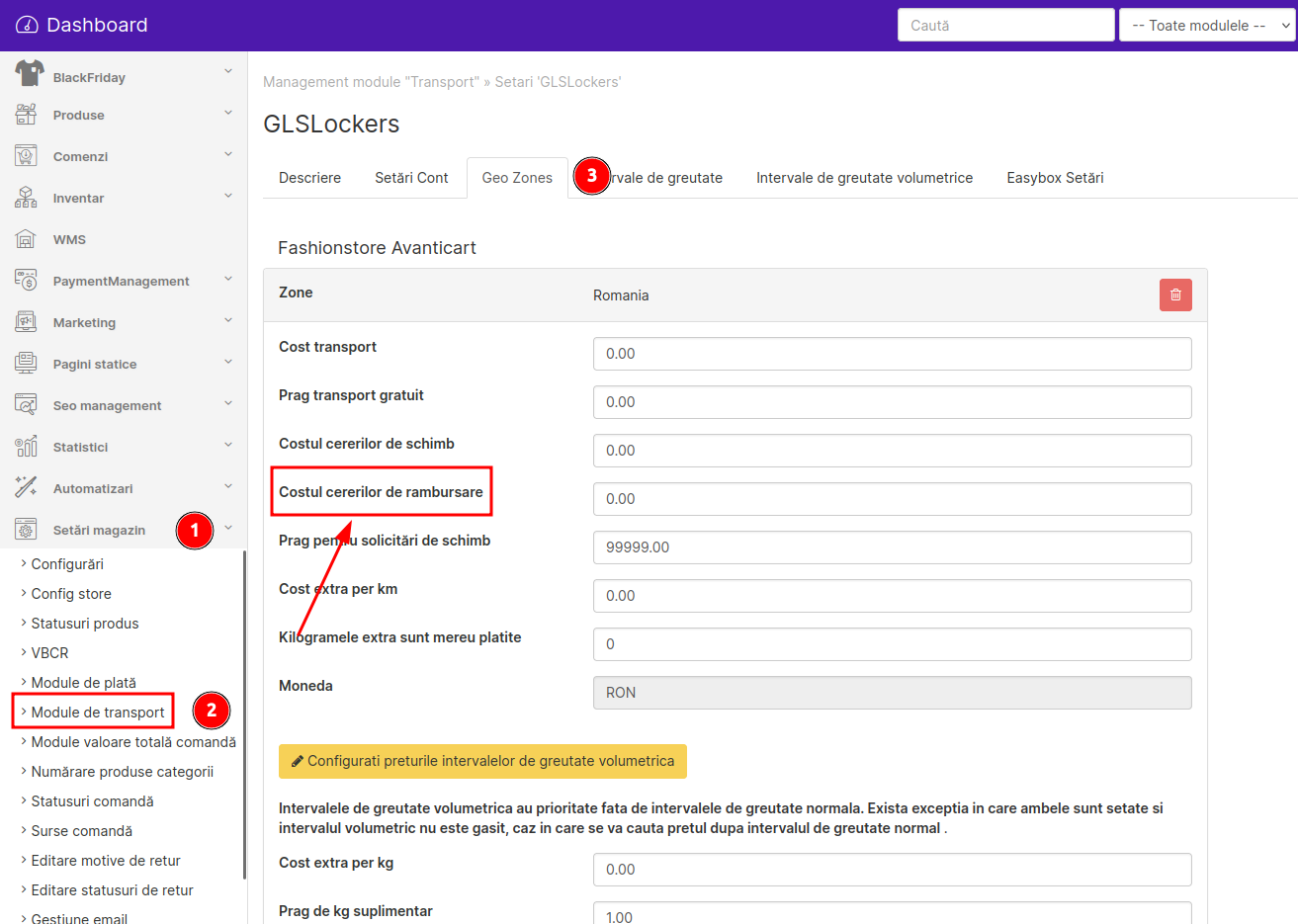Screen dimensions: 1298x924
Task: Click the Pagini statice icon
Action: [x=26, y=364]
